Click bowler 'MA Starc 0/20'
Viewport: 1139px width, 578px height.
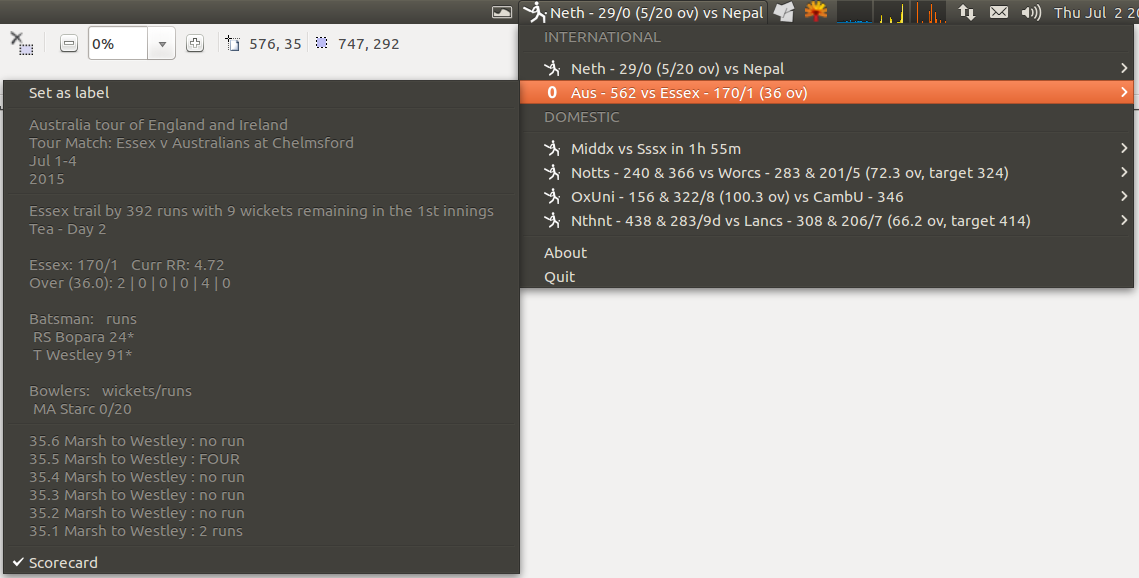tap(82, 409)
